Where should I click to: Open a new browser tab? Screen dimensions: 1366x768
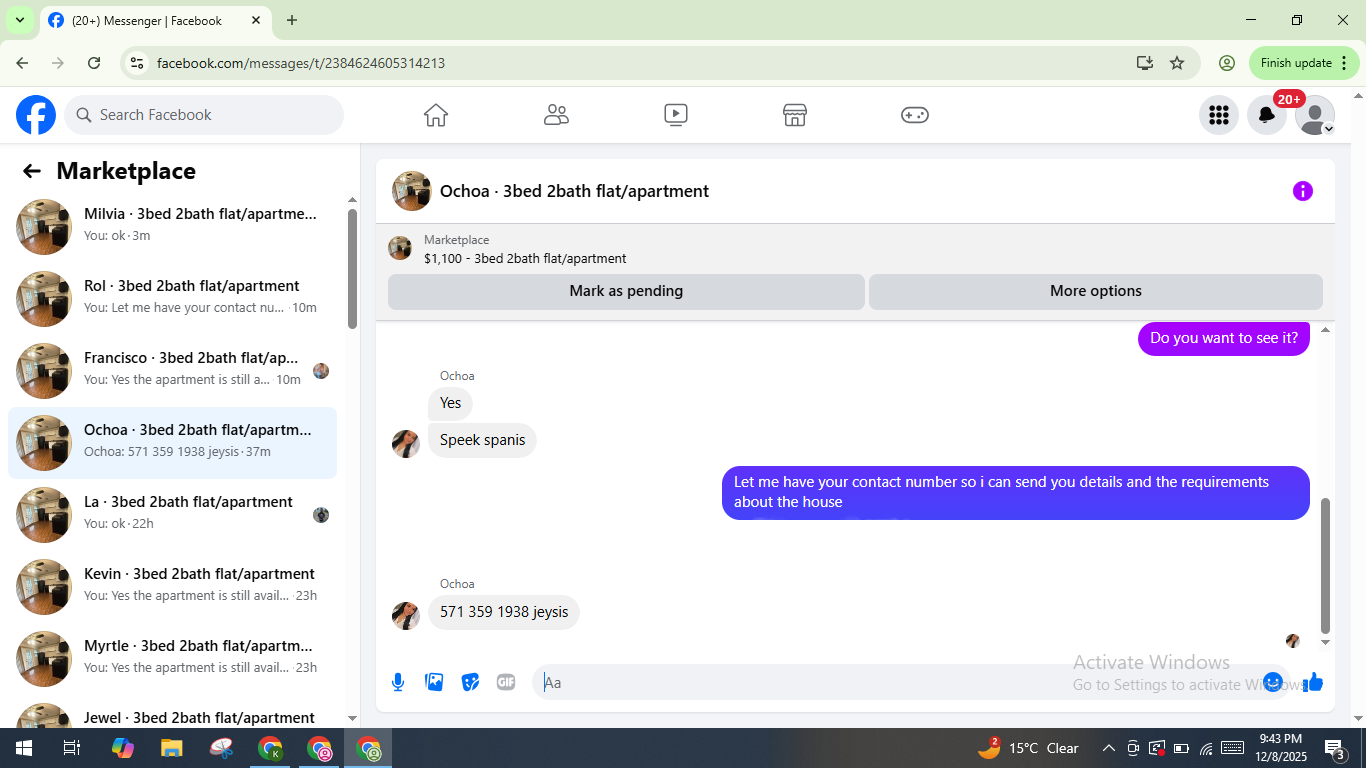click(x=292, y=20)
